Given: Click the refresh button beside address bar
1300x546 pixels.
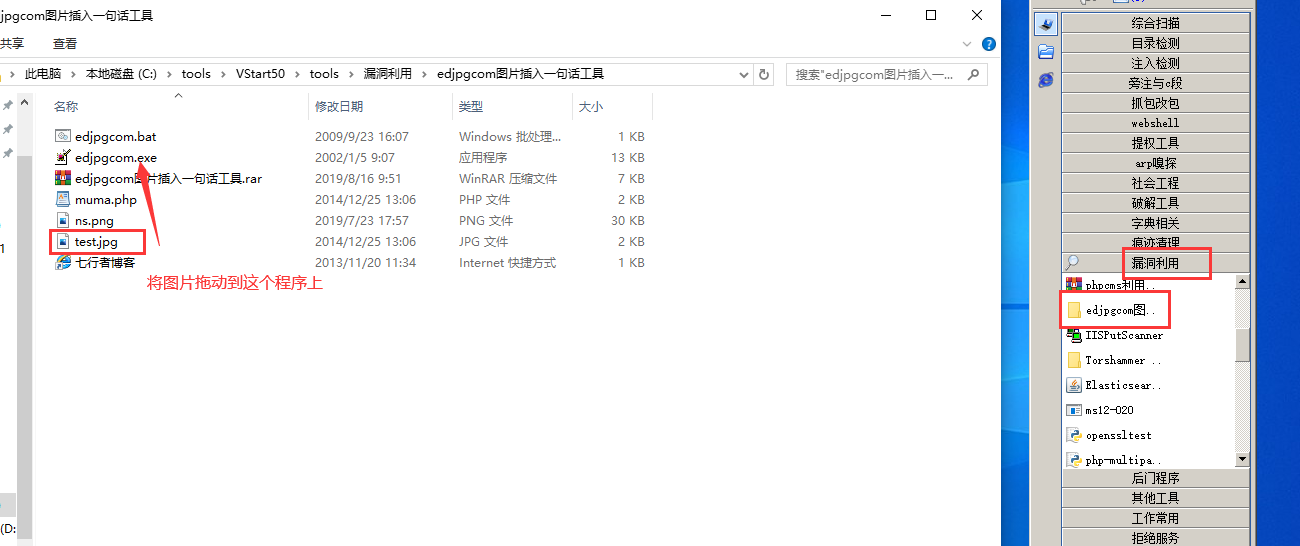Looking at the screenshot, I should pyautogui.click(x=764, y=74).
